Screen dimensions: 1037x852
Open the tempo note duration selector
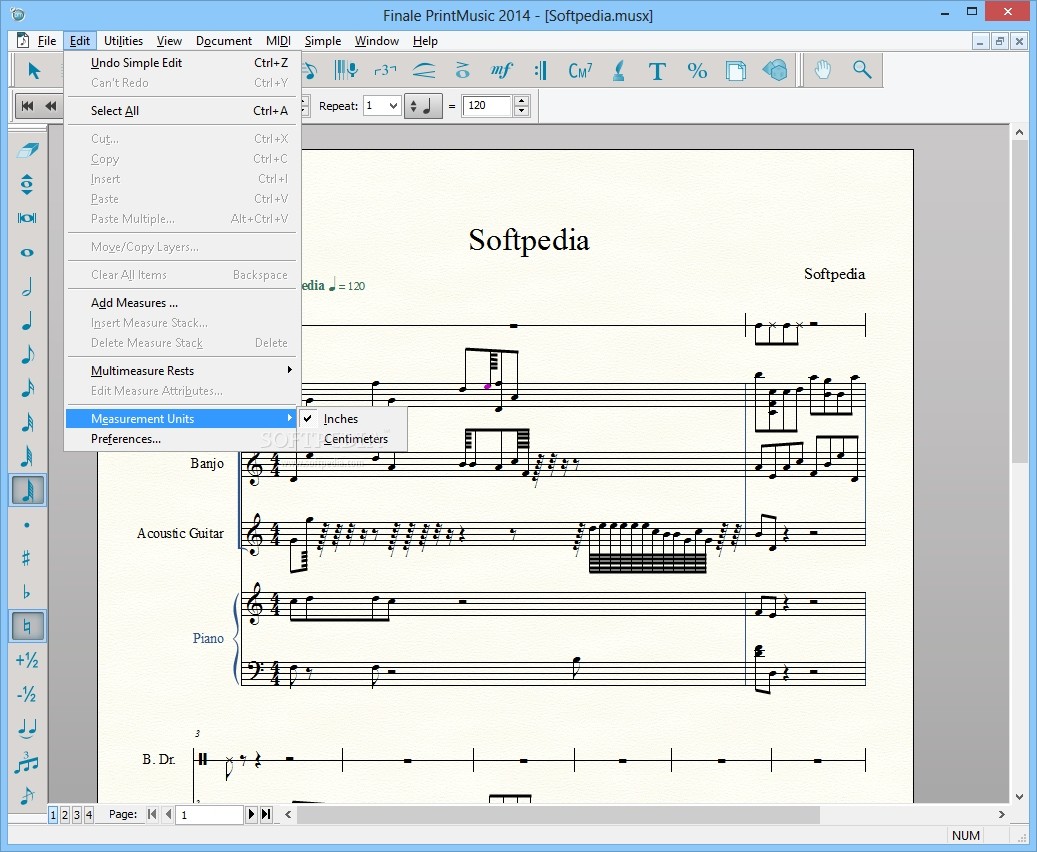pos(423,106)
